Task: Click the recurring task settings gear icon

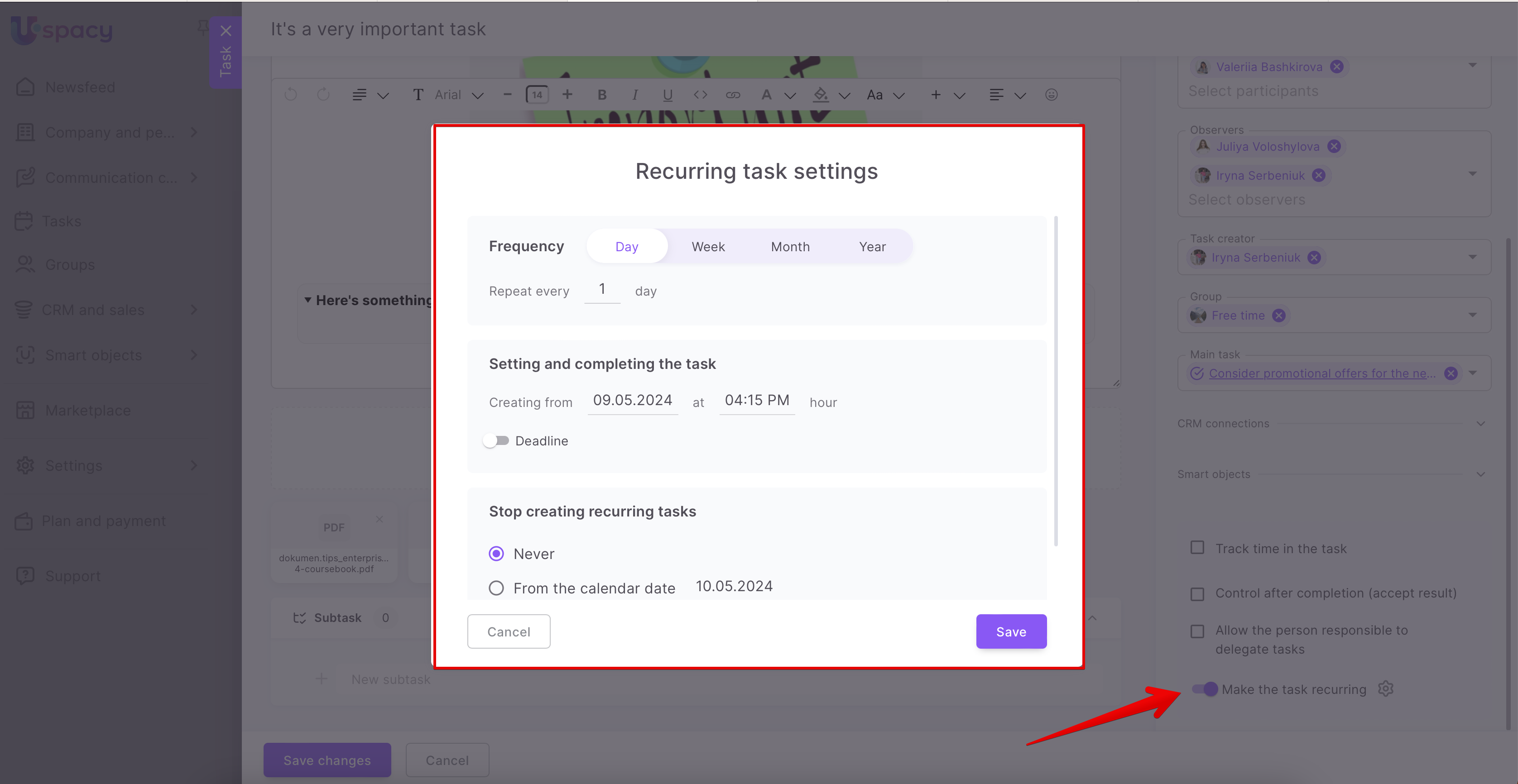Action: [x=1385, y=688]
